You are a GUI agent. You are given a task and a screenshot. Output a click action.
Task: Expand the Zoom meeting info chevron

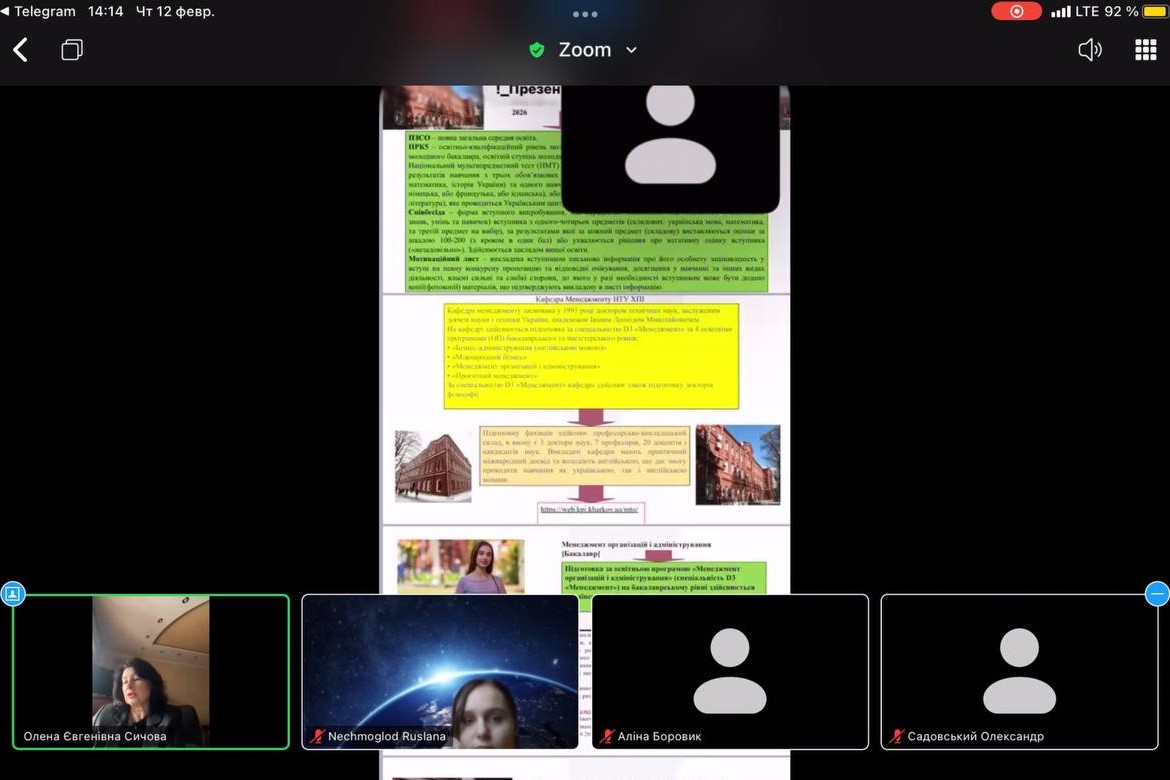(x=631, y=50)
